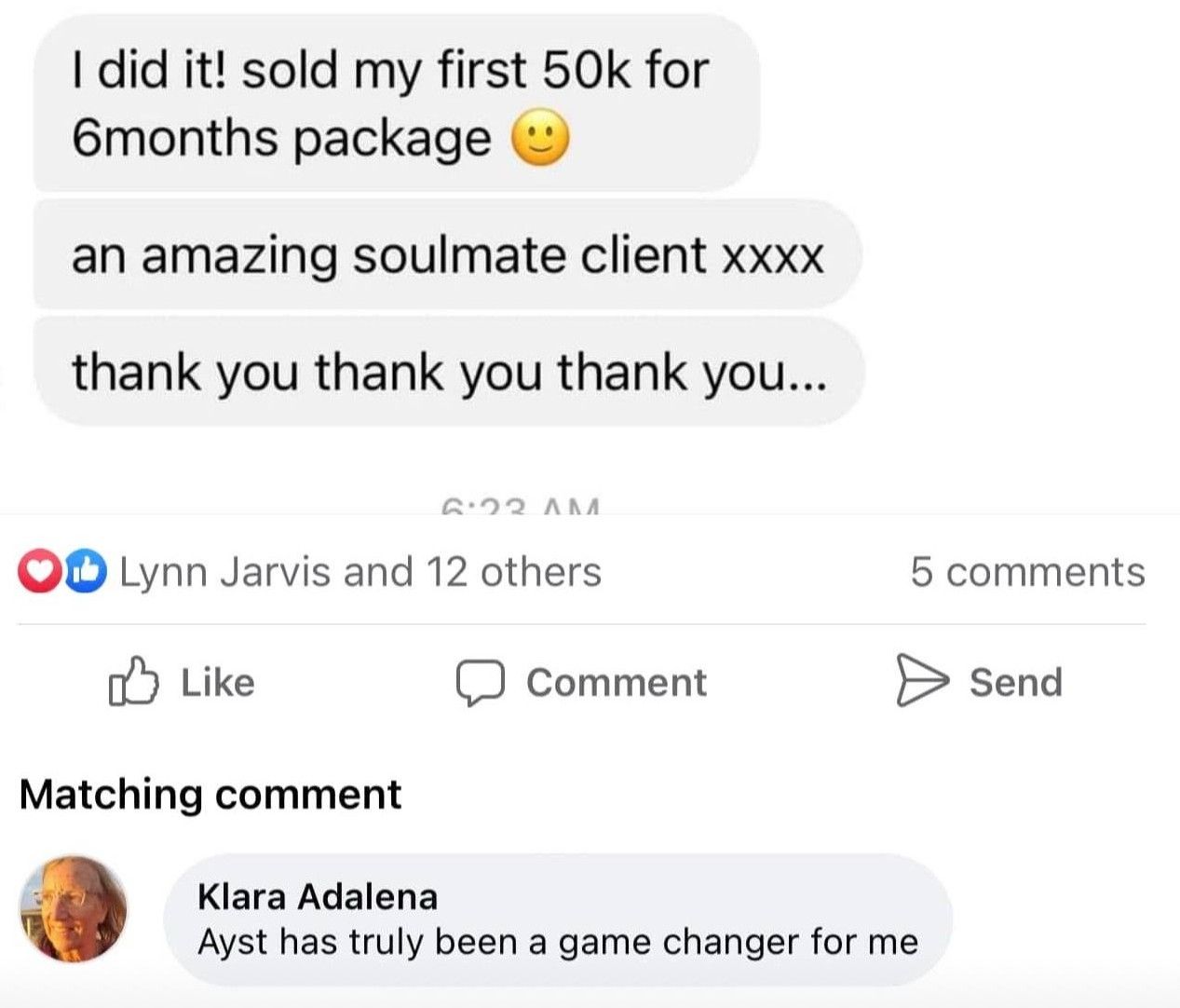This screenshot has width=1180, height=1008.
Task: Open Klara Adalena's profile photo
Action: pyautogui.click(x=74, y=909)
